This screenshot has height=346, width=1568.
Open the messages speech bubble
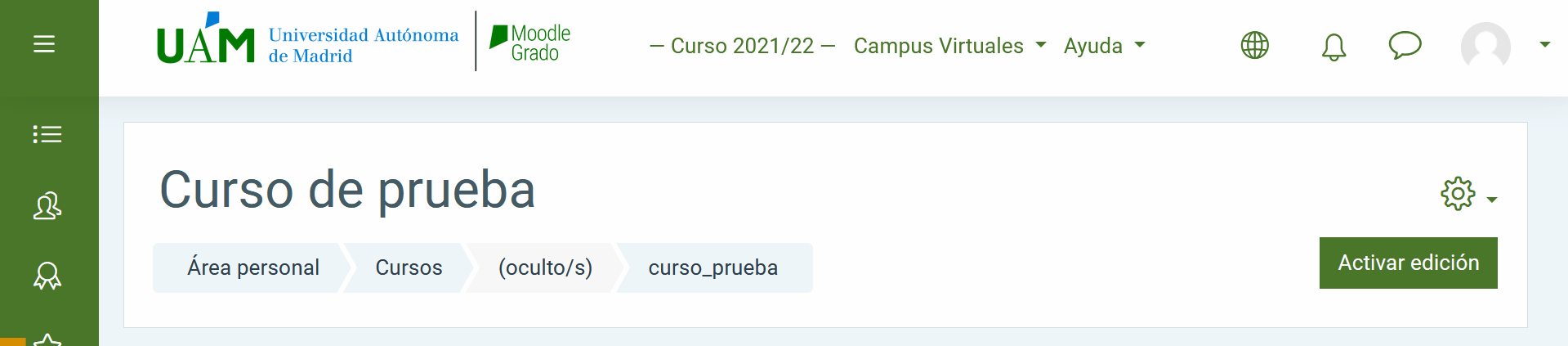tap(1405, 45)
